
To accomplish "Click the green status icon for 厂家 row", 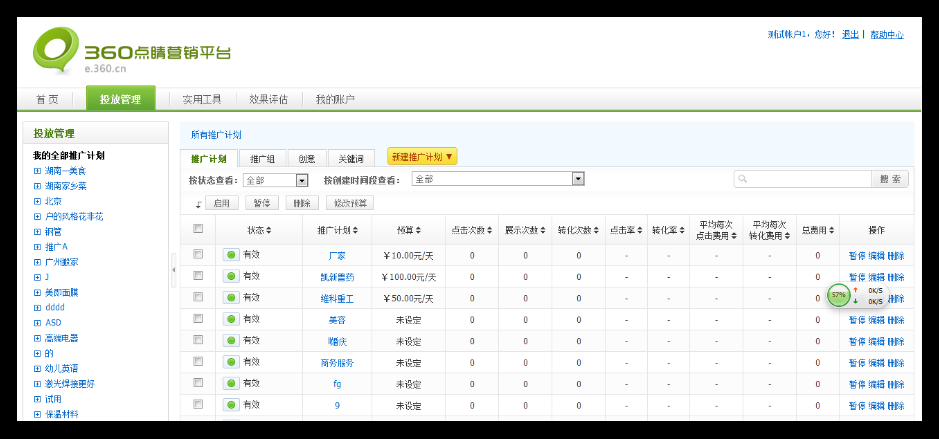I will pos(231,255).
